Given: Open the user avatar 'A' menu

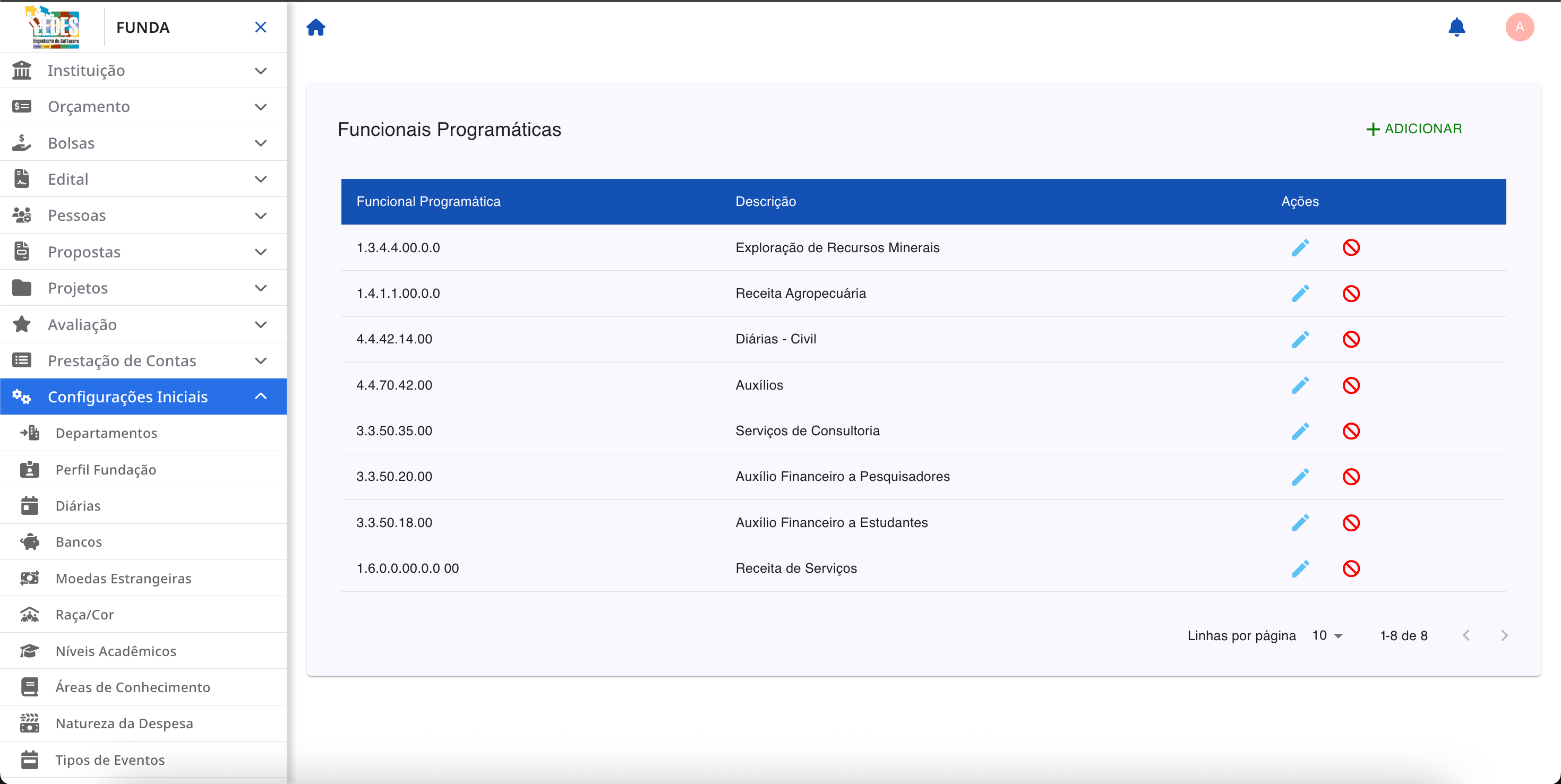Looking at the screenshot, I should click(1519, 27).
